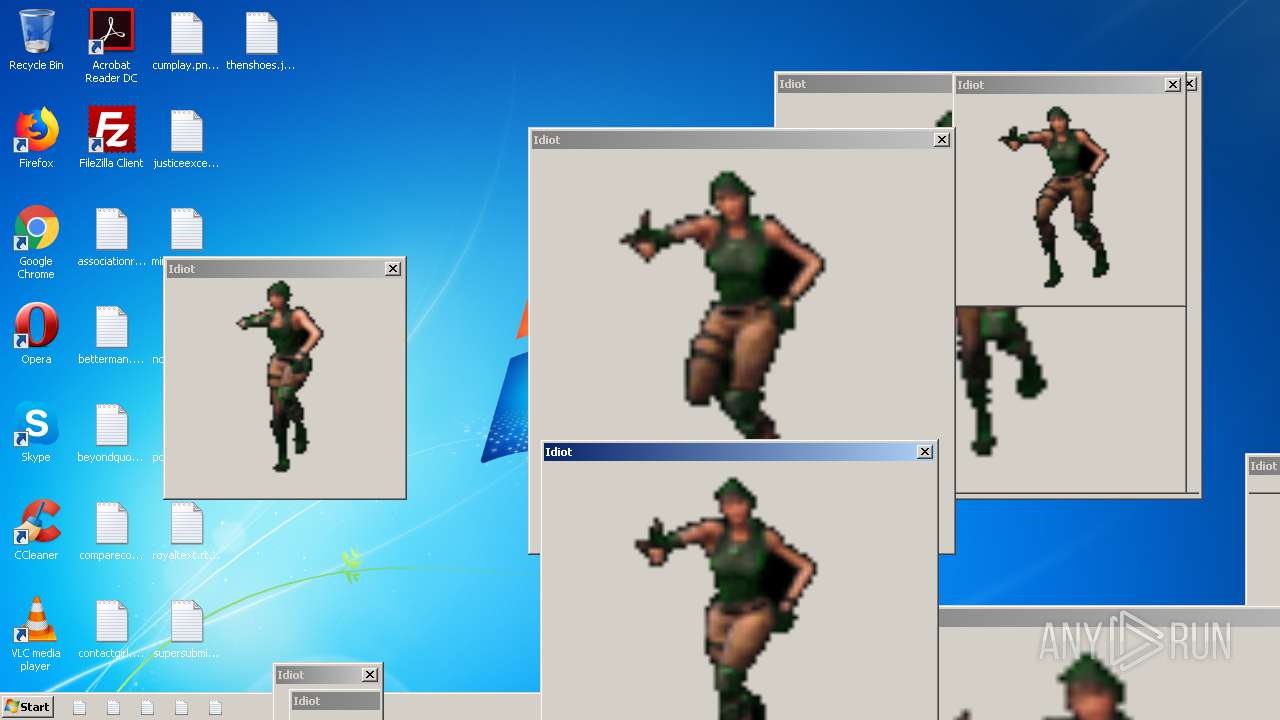Viewport: 1280px width, 720px height.
Task: Launch the CCleaner shortcut
Action: (36, 530)
